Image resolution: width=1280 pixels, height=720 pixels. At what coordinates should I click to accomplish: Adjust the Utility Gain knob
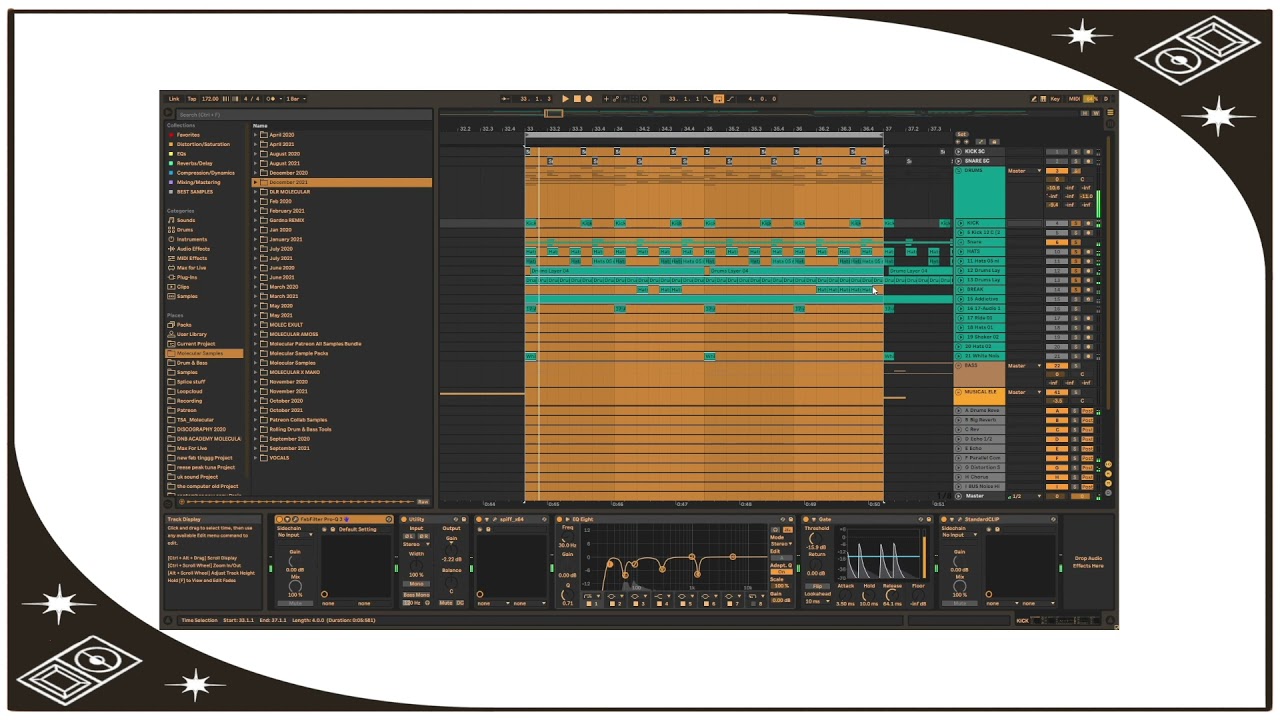[451, 548]
